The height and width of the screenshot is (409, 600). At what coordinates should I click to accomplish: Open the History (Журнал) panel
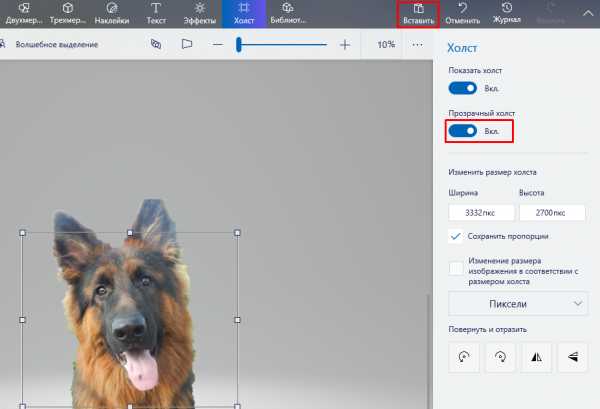tap(507, 13)
